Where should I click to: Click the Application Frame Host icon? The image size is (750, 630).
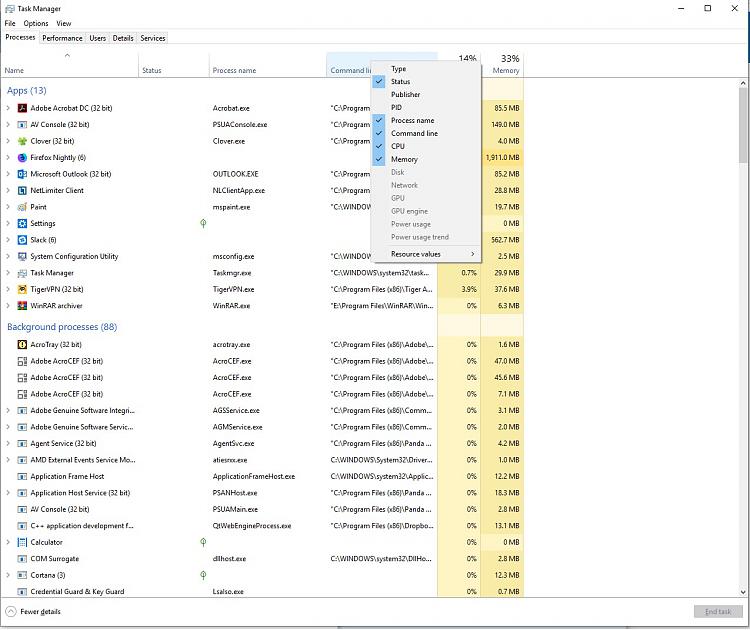coord(22,476)
